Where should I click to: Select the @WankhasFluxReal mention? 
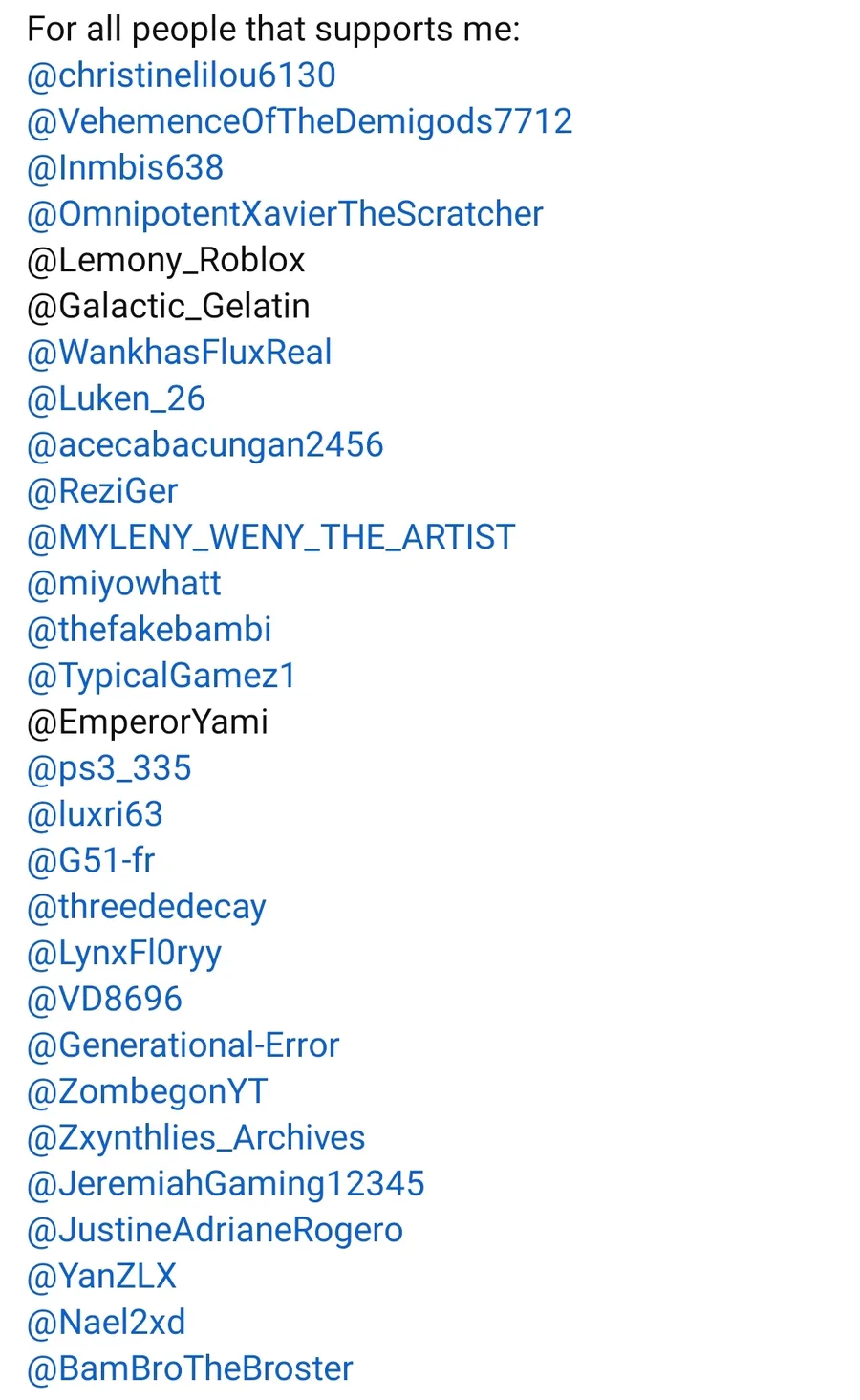(180, 353)
